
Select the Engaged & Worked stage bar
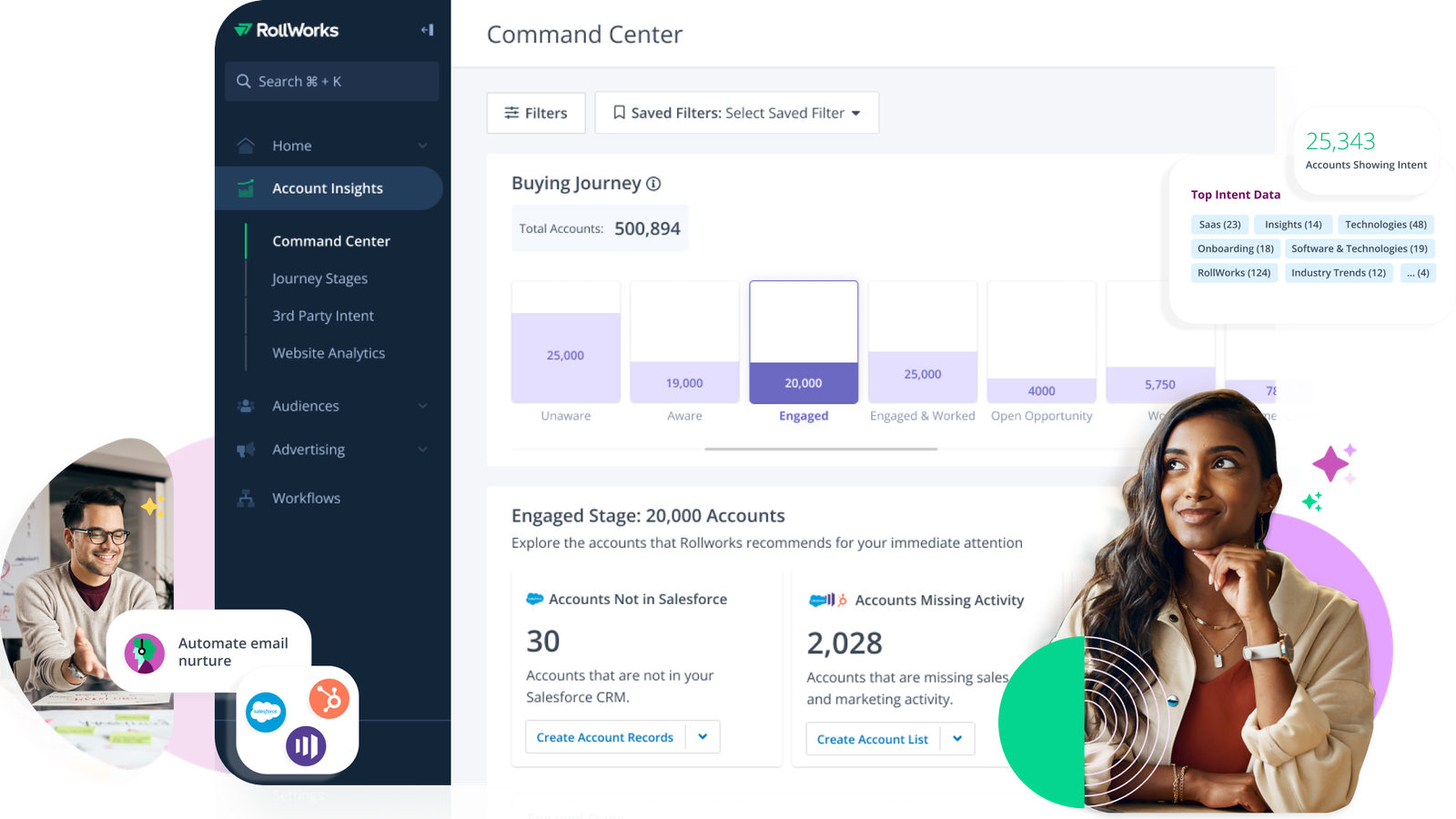923,342
